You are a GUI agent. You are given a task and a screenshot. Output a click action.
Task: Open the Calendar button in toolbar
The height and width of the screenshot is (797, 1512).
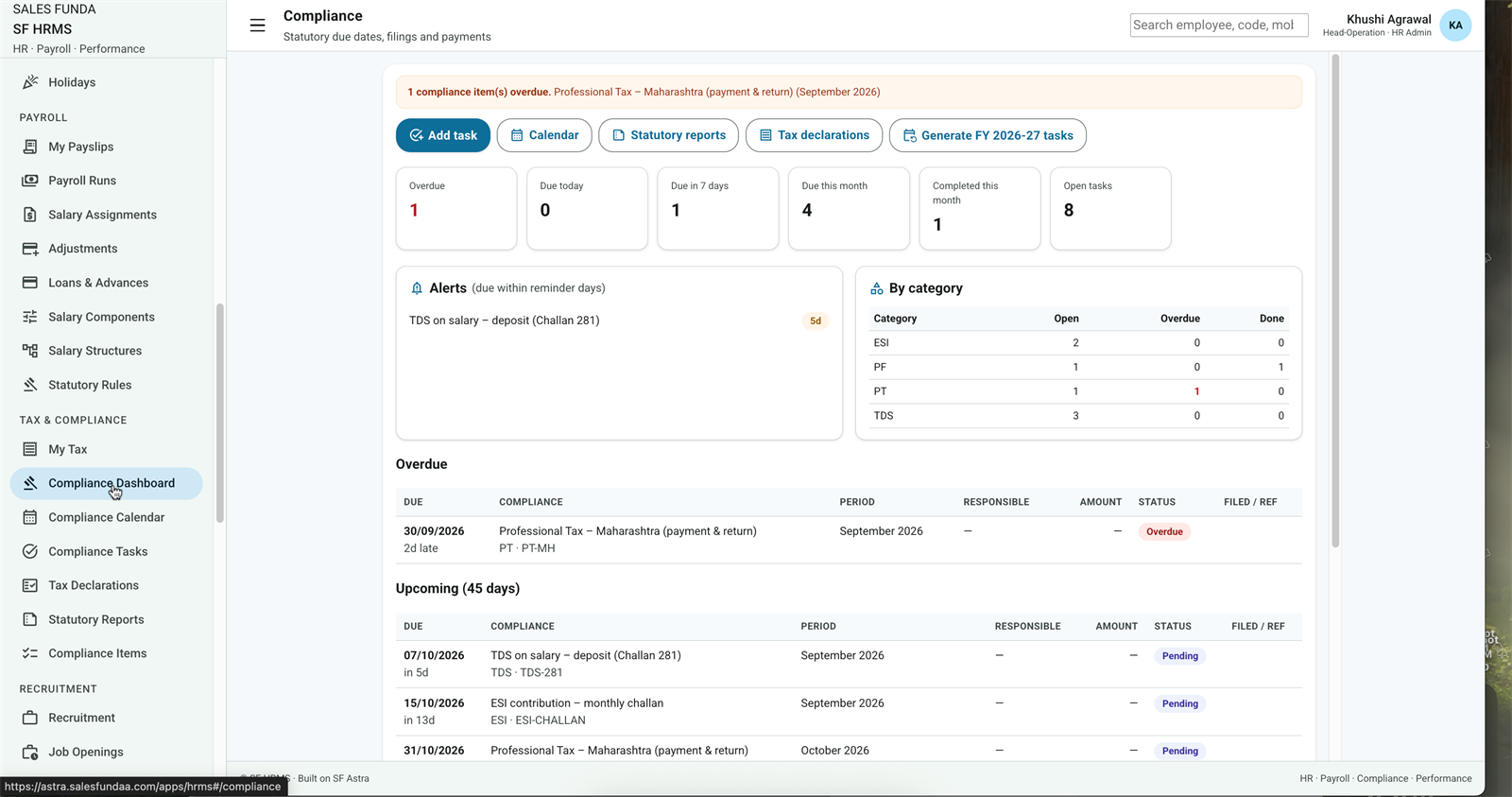tap(544, 135)
